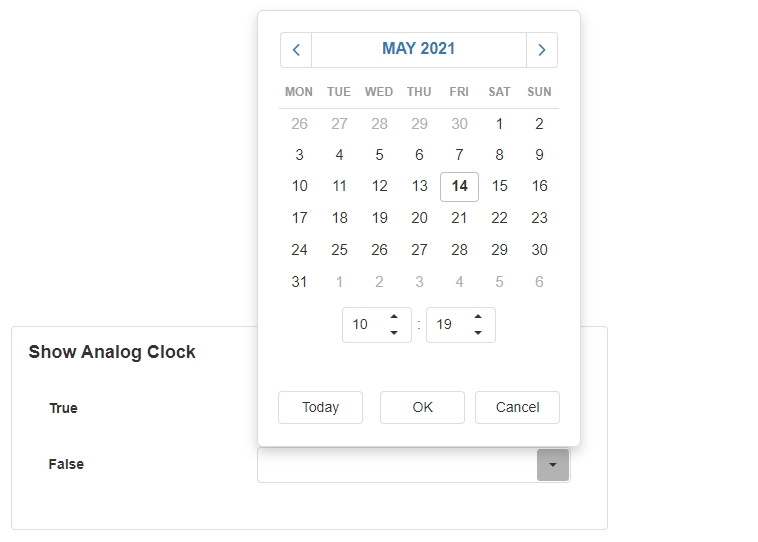Choose May 1 on the calendar
This screenshot has width=758, height=542.
click(x=499, y=124)
